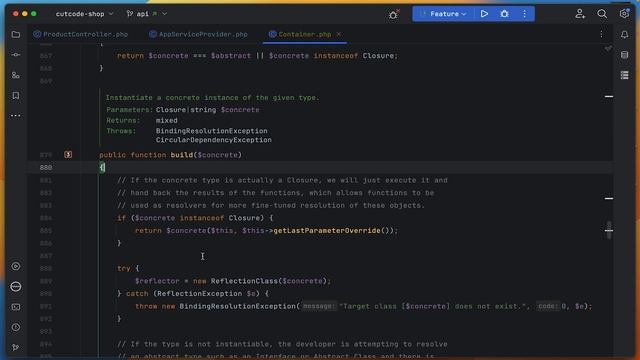Image resolution: width=640 pixels, height=360 pixels.
Task: Click the editor vertical scrollbar thumb
Action: pyautogui.click(x=609, y=230)
